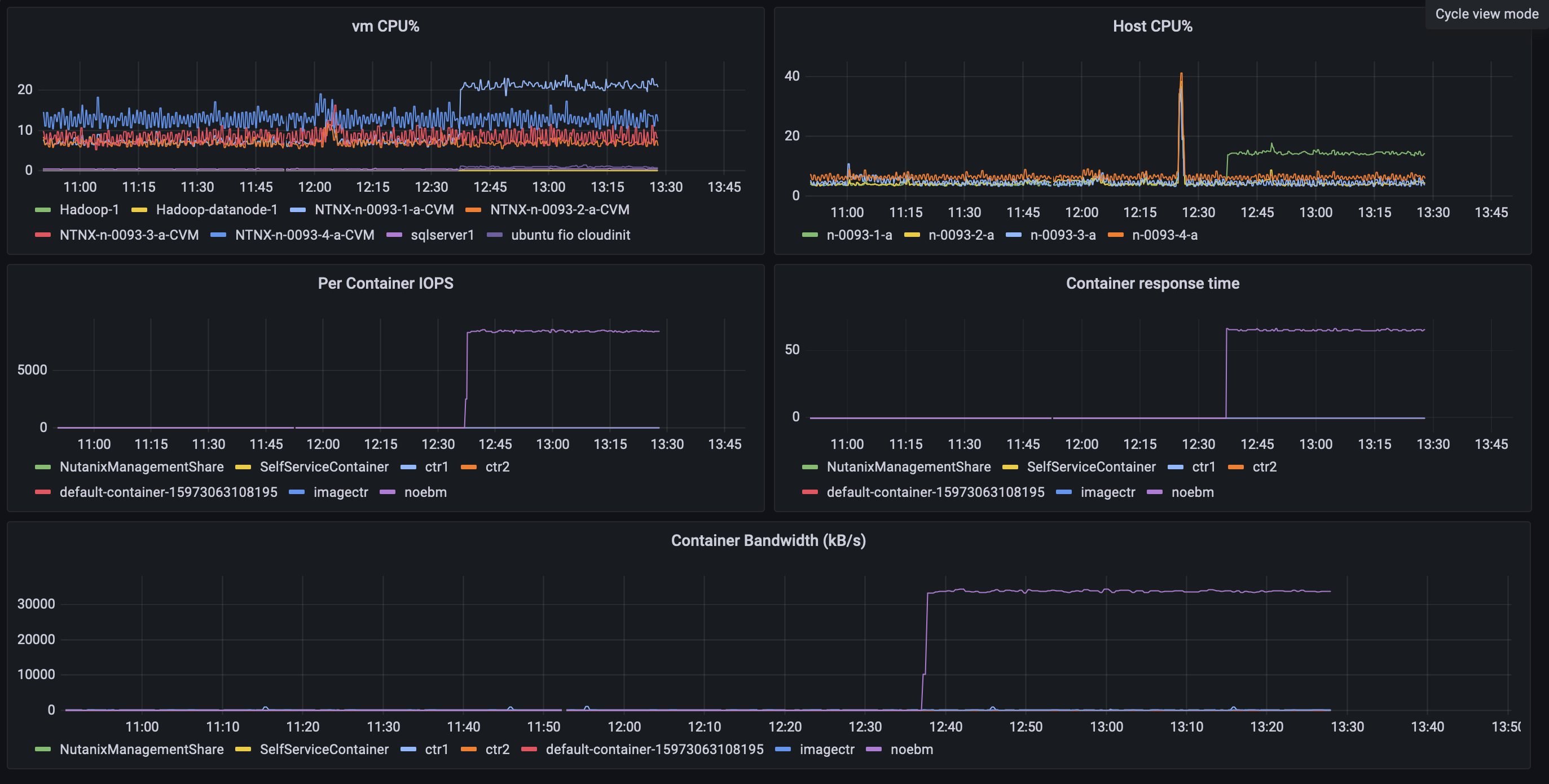Click the Container response time panel title
The width and height of the screenshot is (1549, 784).
coord(1151,283)
